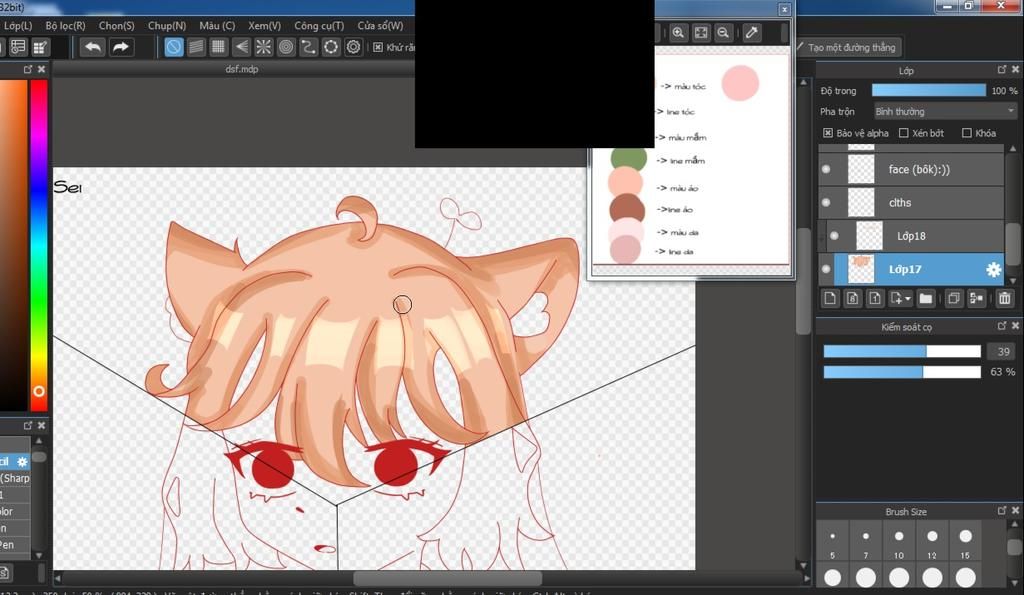The image size is (1024, 595).
Task: Expand the add special layer dropdown
Action: [x=901, y=298]
